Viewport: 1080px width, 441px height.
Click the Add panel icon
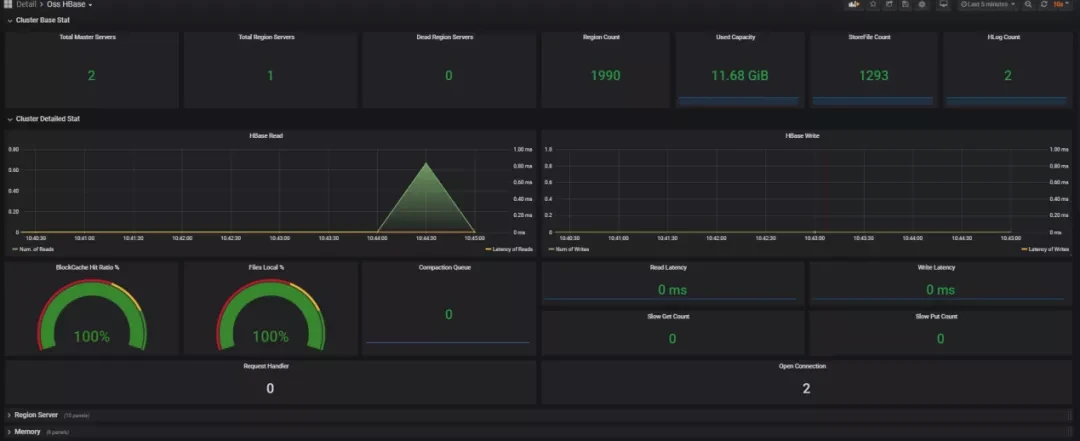pos(854,5)
